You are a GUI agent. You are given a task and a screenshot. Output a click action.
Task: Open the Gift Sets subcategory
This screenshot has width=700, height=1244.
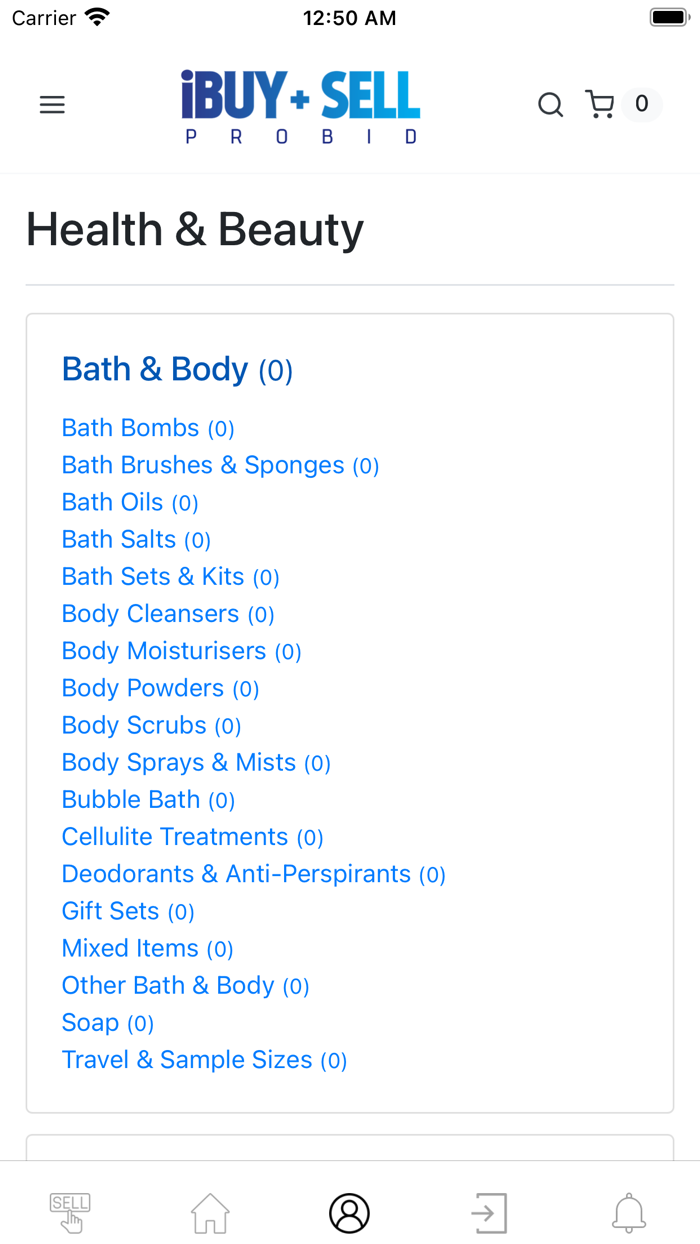111,911
